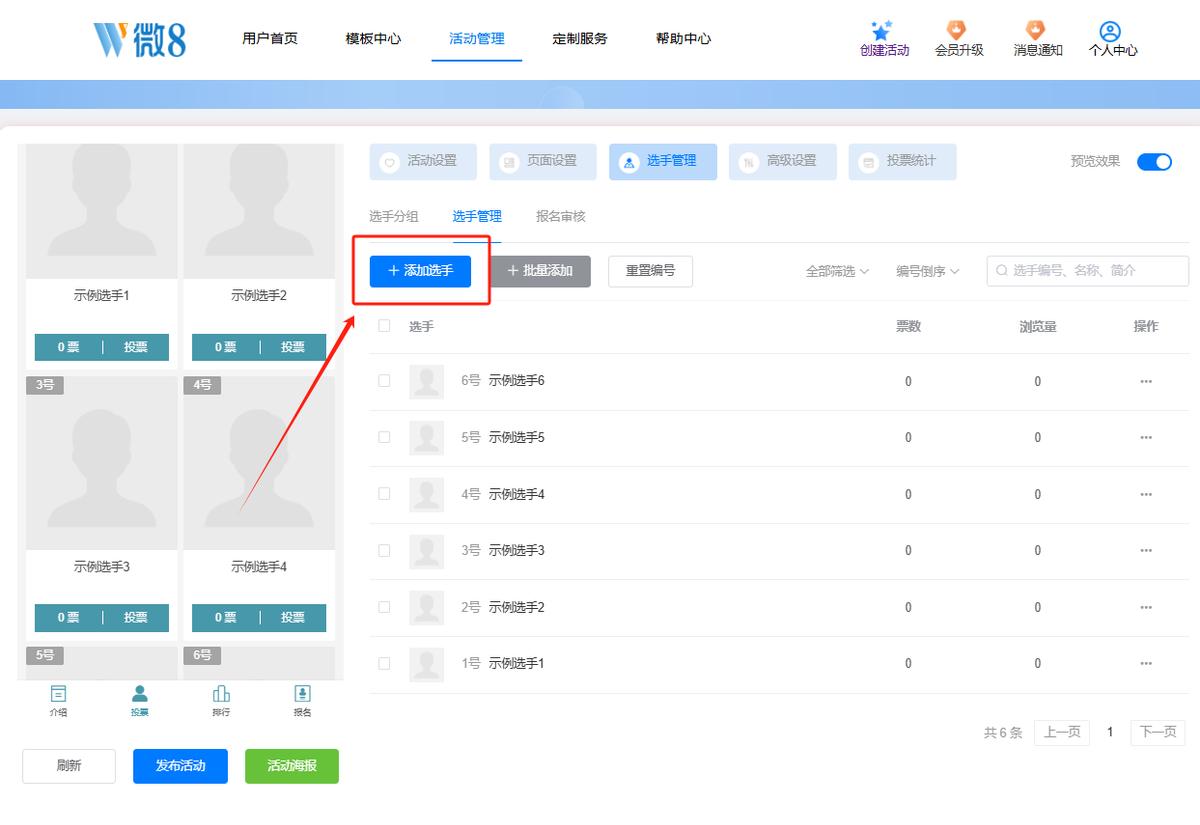This screenshot has height=825, width=1200.
Task: Expand the 全部筛选 dropdown
Action: (837, 271)
